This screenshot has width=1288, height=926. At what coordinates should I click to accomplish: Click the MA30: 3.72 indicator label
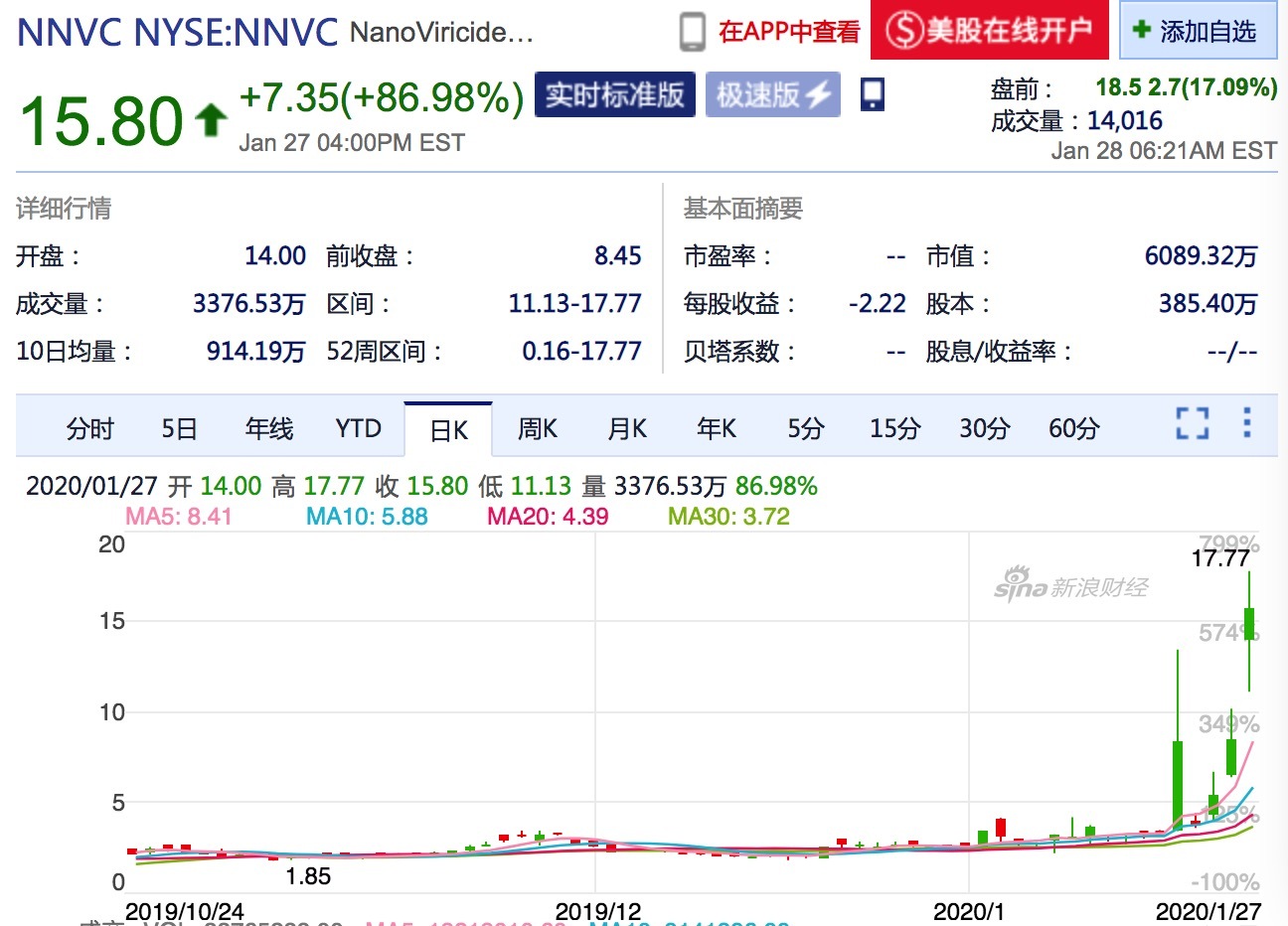728,517
